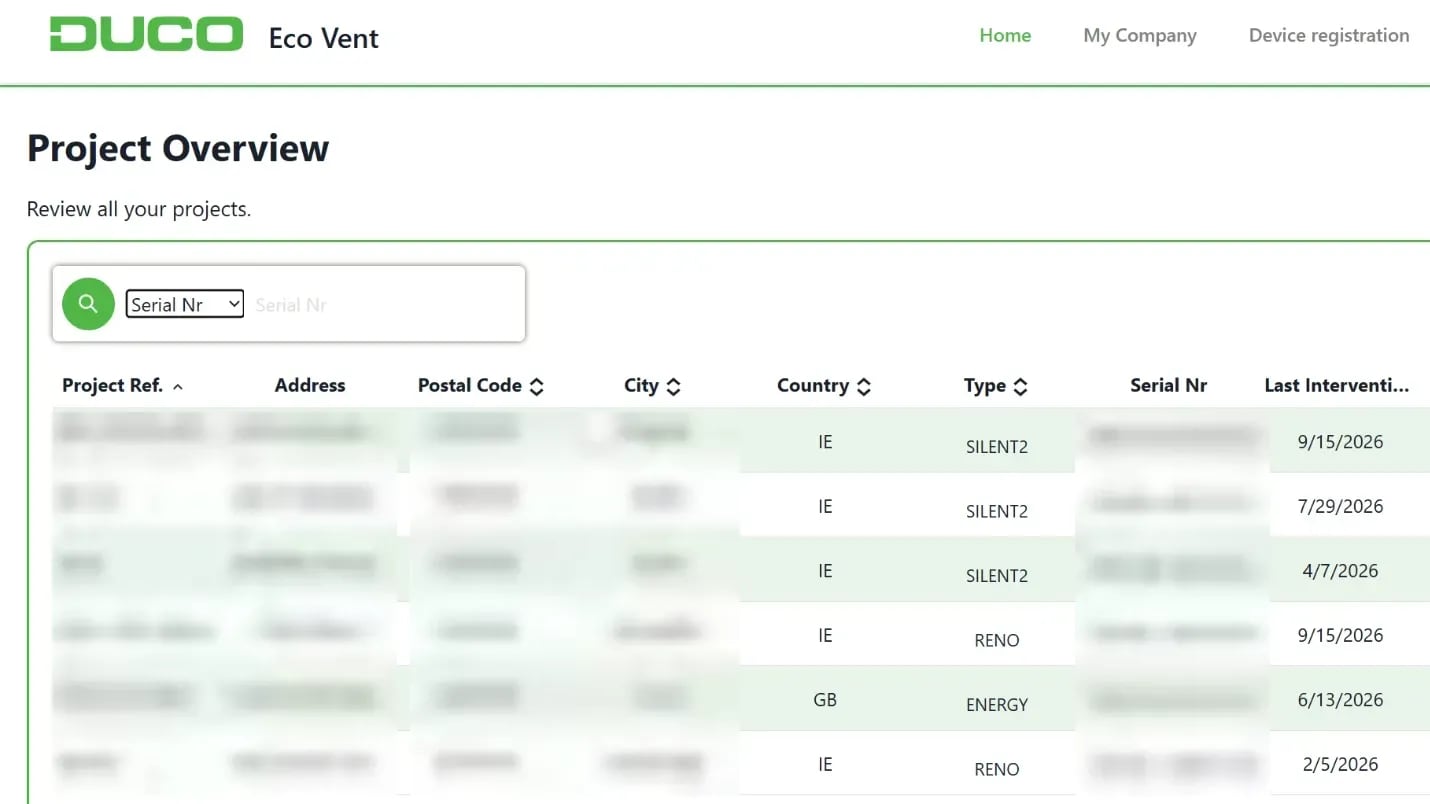This screenshot has height=804, width=1430.
Task: Open the My Company menu item
Action: (1140, 35)
